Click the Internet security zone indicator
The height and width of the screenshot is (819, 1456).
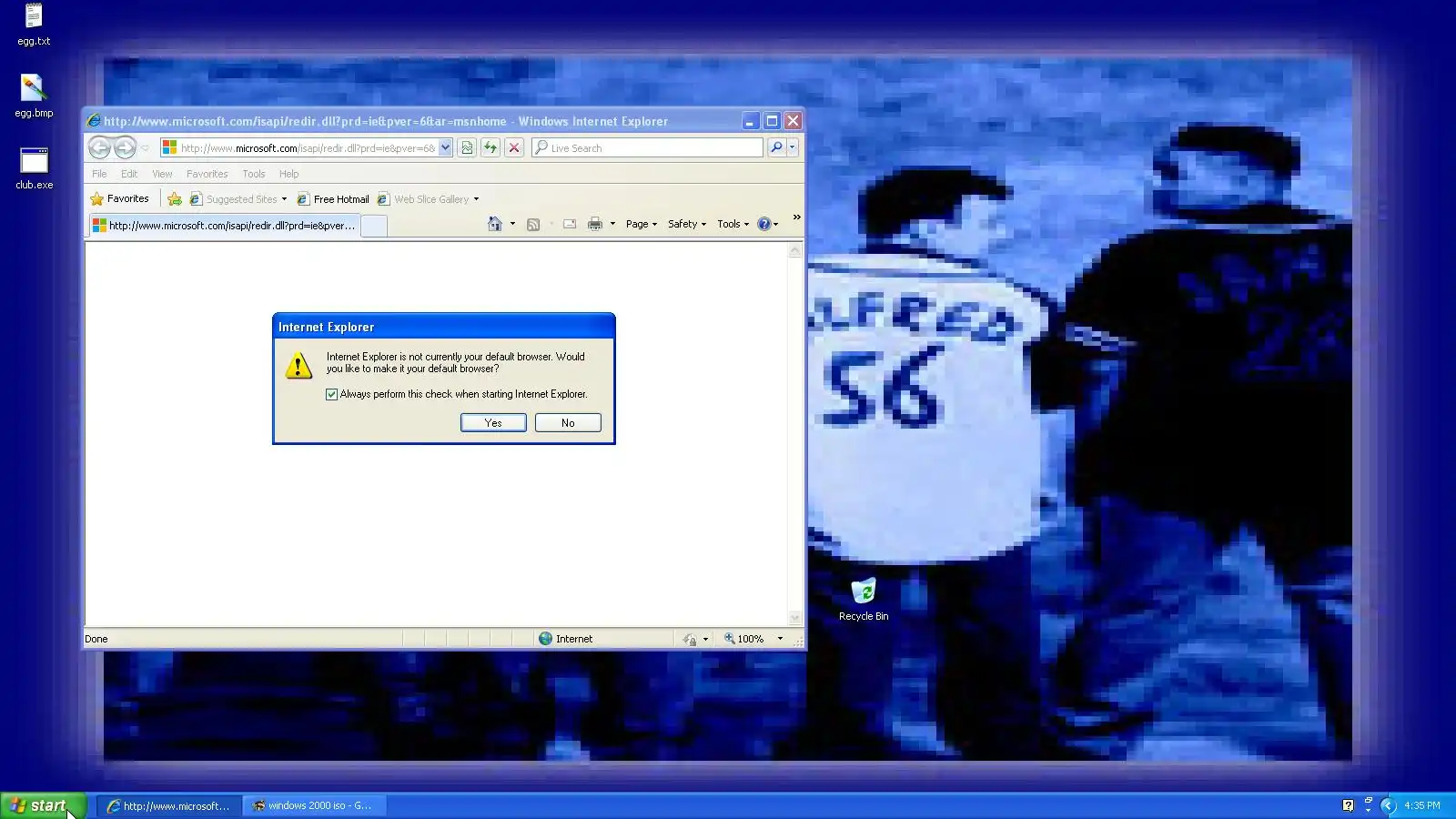pos(565,639)
